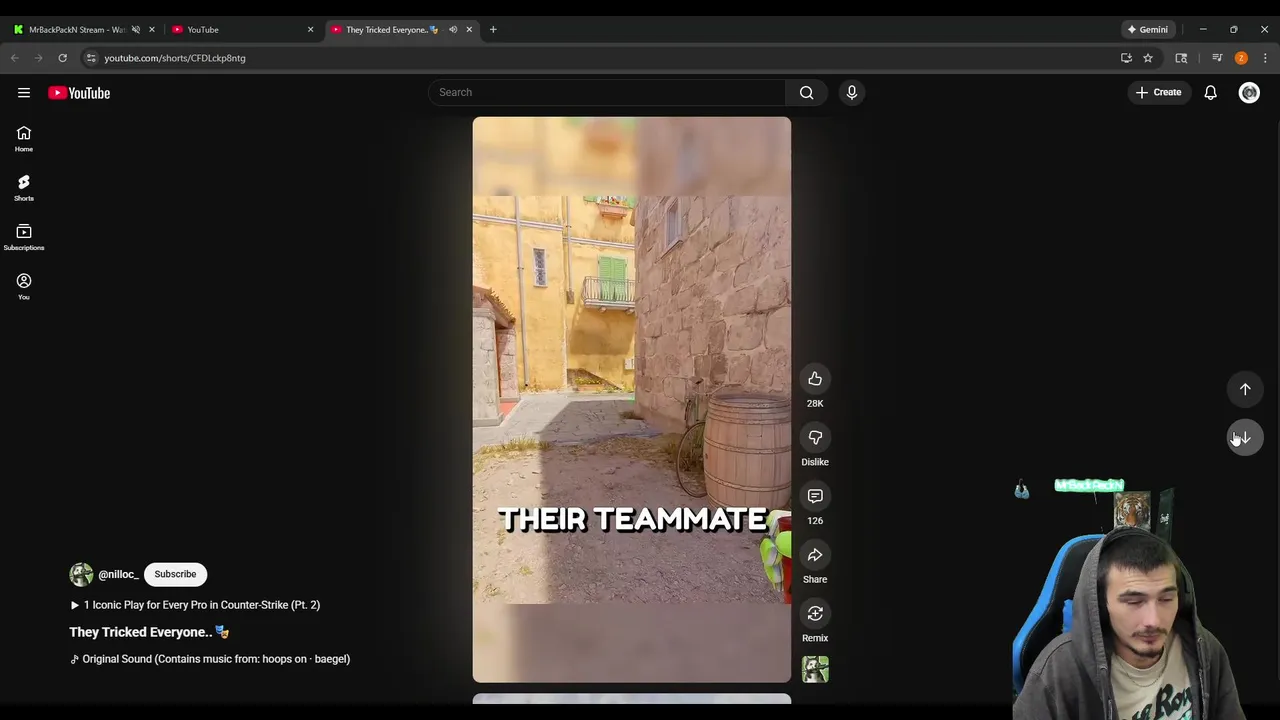The width and height of the screenshot is (1280, 720).
Task: Dislike the short with thumbs down
Action: click(815, 438)
